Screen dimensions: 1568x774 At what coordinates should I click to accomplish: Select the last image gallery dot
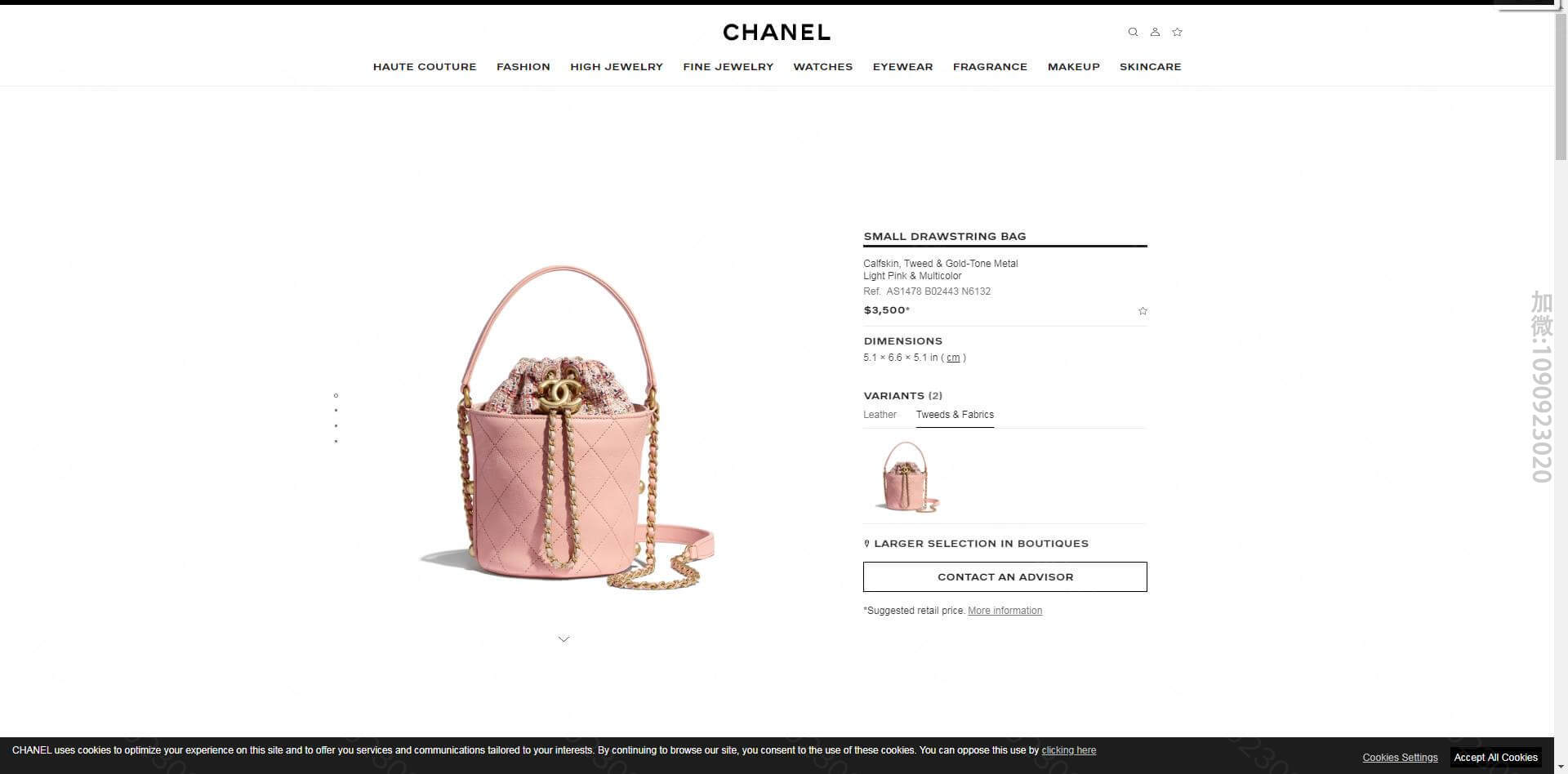coord(336,442)
